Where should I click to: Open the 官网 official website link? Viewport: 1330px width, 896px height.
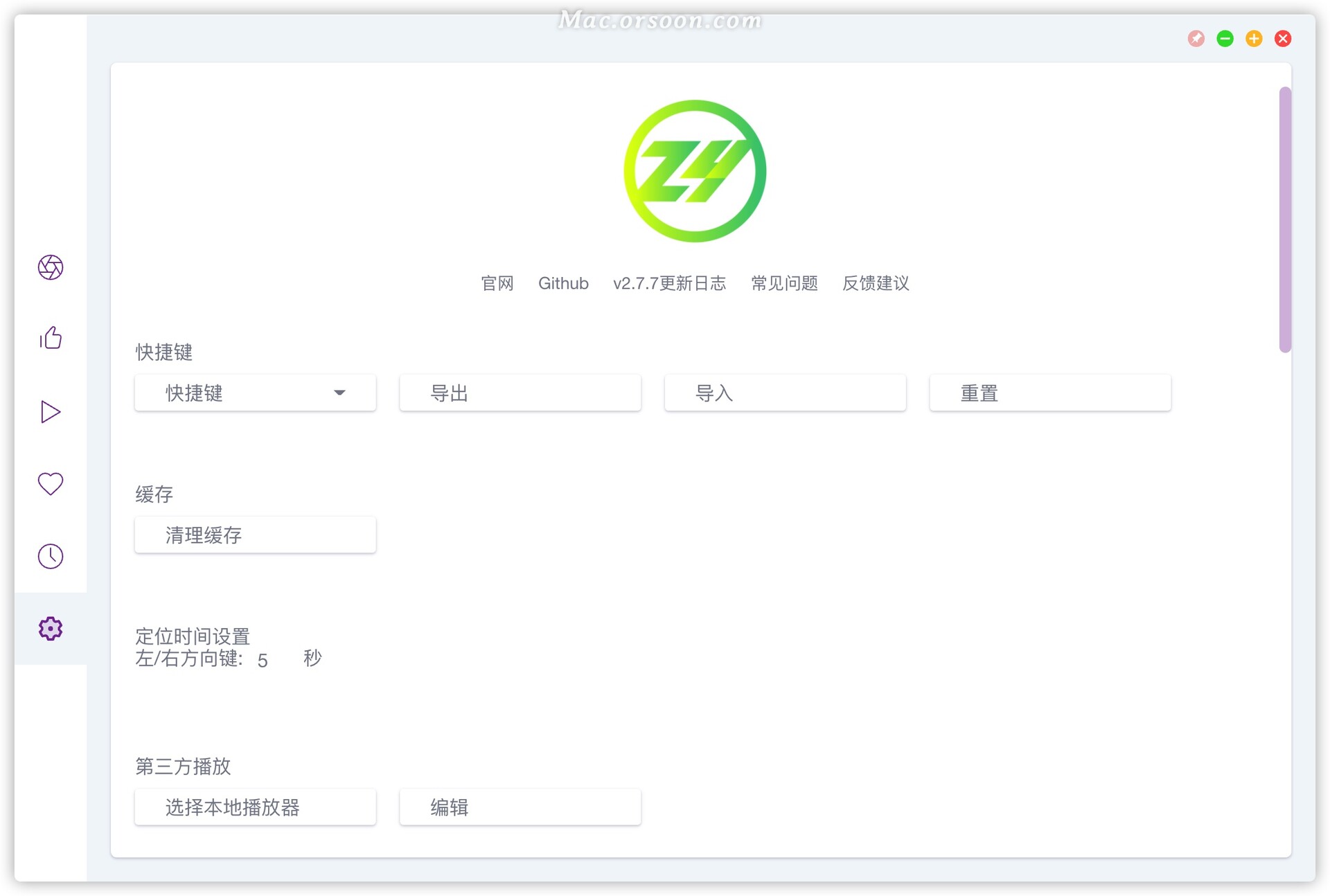(x=497, y=283)
